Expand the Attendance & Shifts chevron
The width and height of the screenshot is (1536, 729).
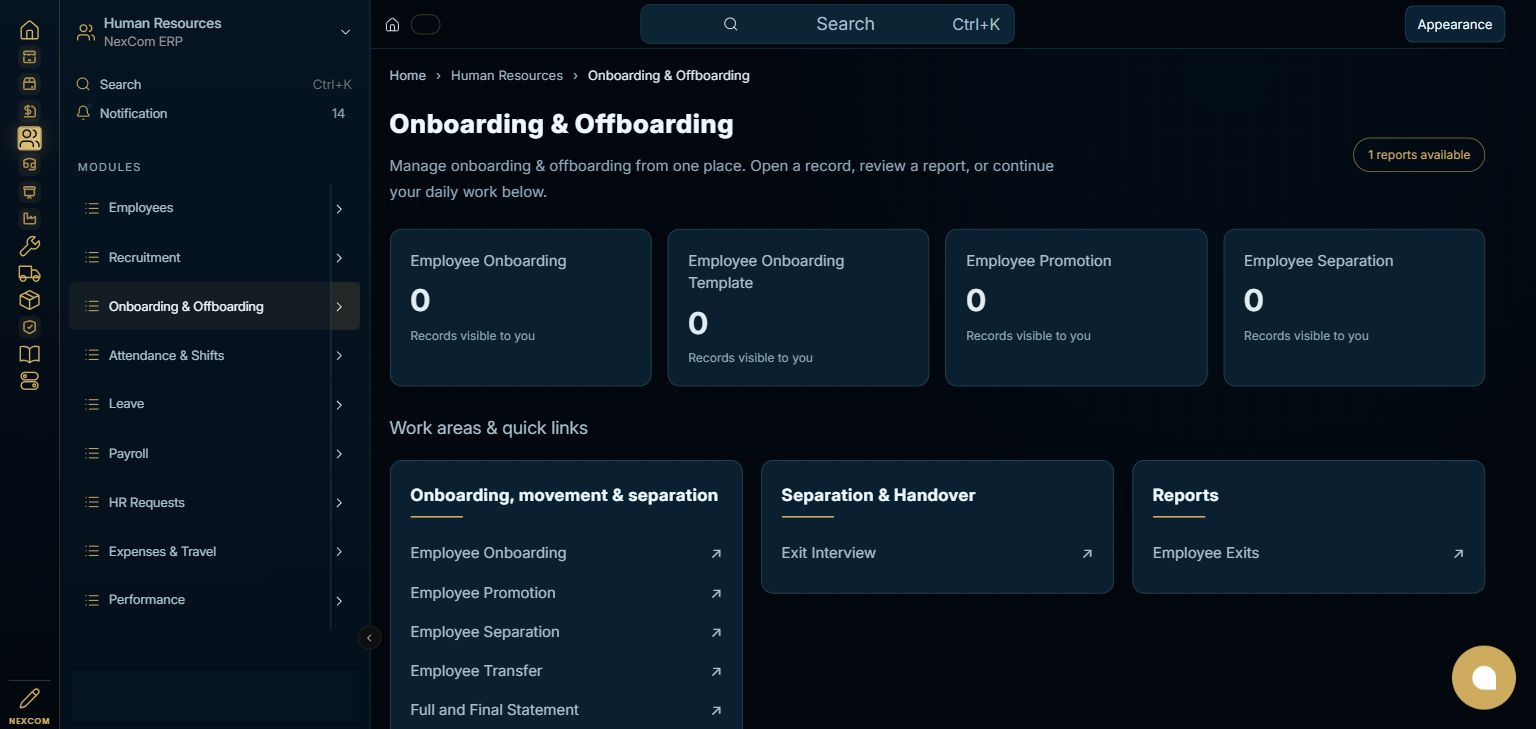coord(339,356)
